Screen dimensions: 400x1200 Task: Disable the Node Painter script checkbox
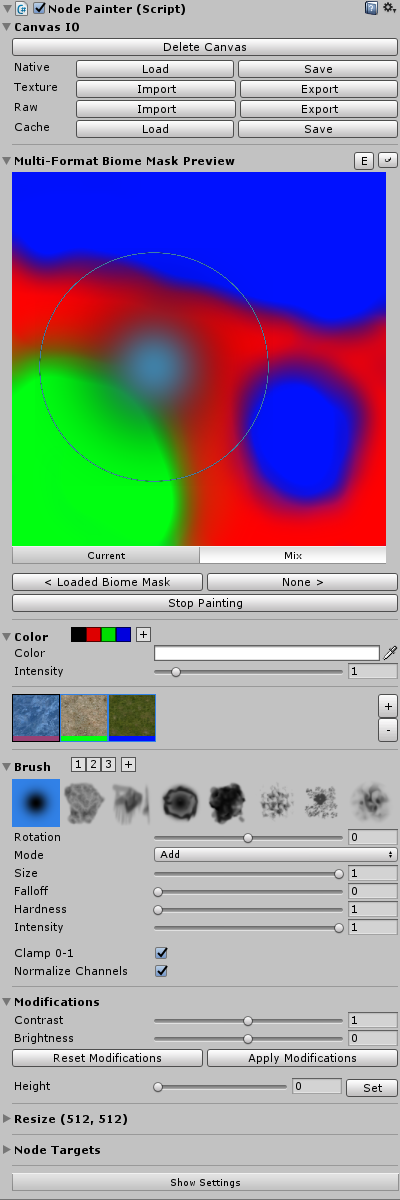[39, 8]
